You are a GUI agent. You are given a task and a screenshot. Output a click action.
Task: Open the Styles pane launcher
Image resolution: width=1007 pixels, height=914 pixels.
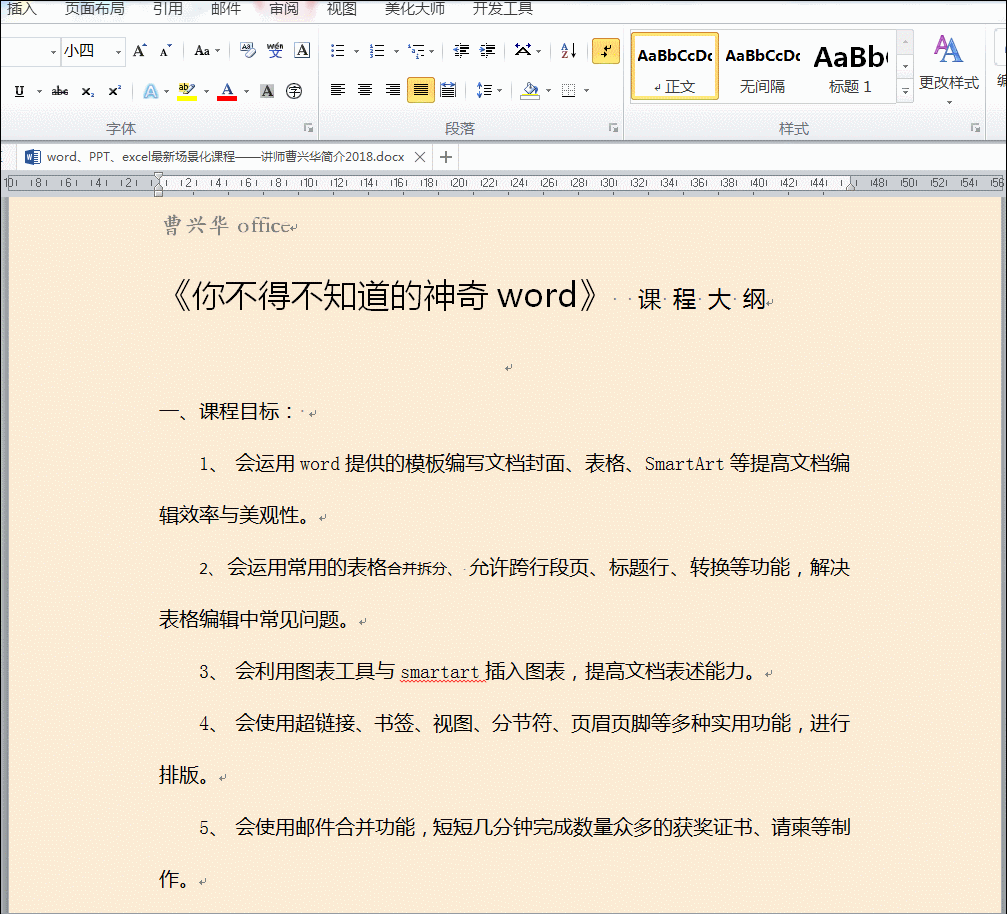pyautogui.click(x=976, y=128)
